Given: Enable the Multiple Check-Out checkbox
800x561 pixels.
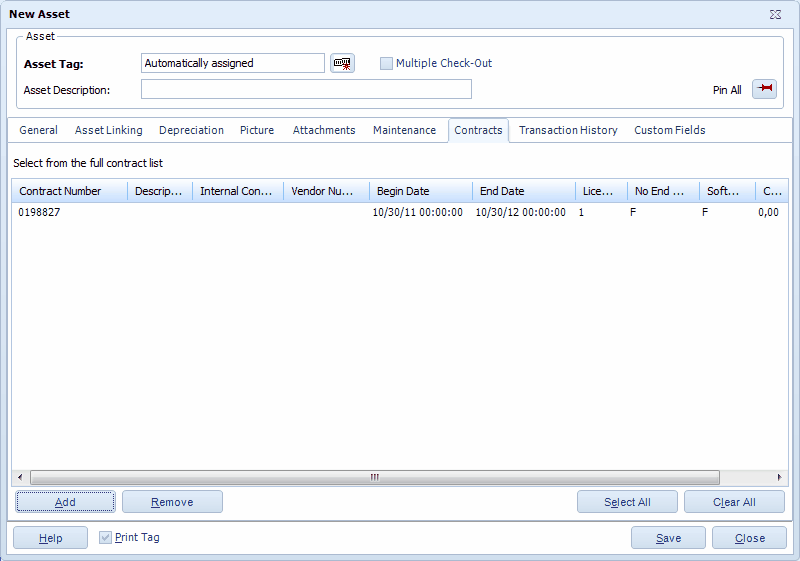Looking at the screenshot, I should pos(387,63).
